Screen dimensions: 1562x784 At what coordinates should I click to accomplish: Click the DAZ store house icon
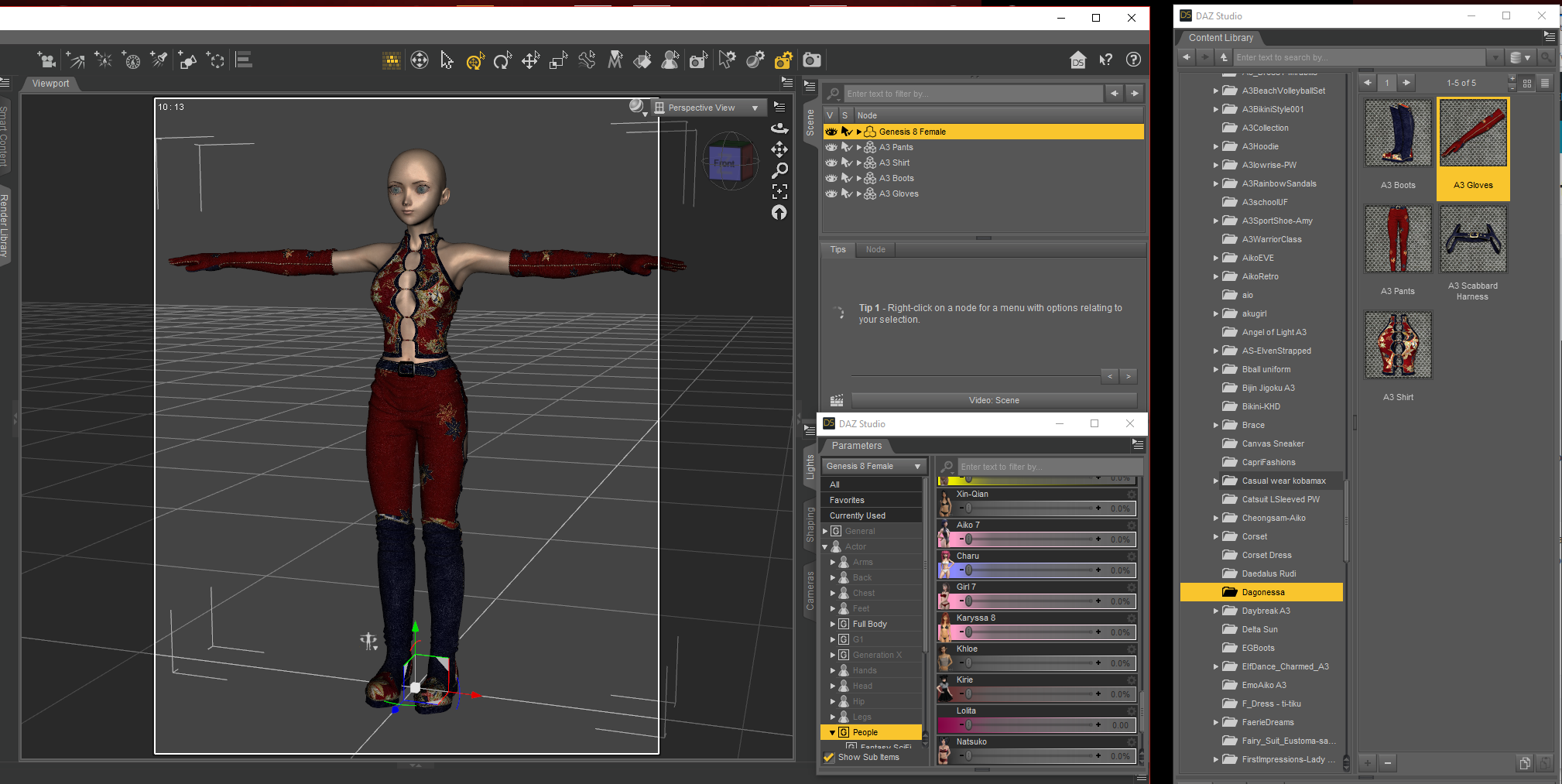tap(1077, 60)
